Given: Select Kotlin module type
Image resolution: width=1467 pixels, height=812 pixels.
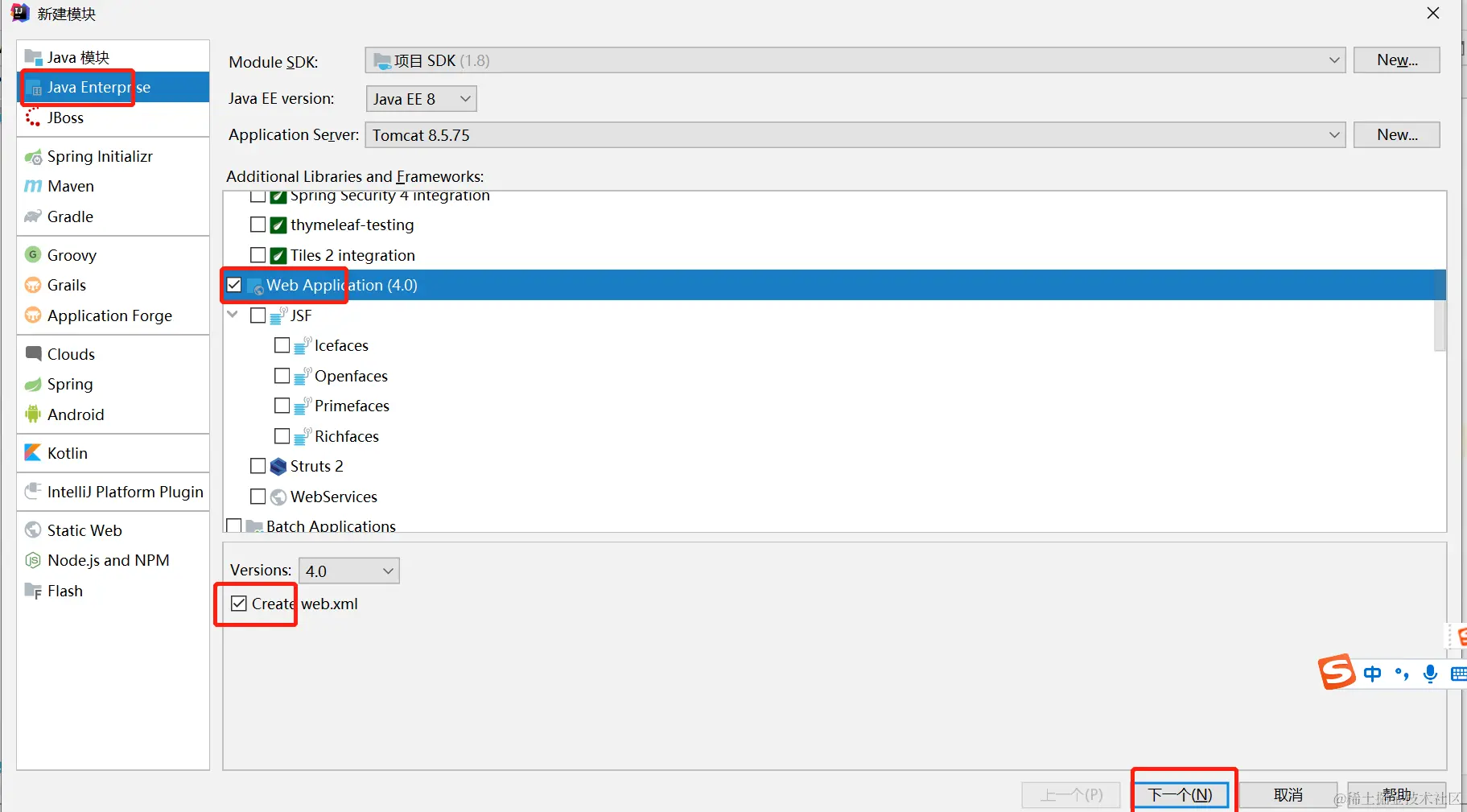Looking at the screenshot, I should pos(113,453).
